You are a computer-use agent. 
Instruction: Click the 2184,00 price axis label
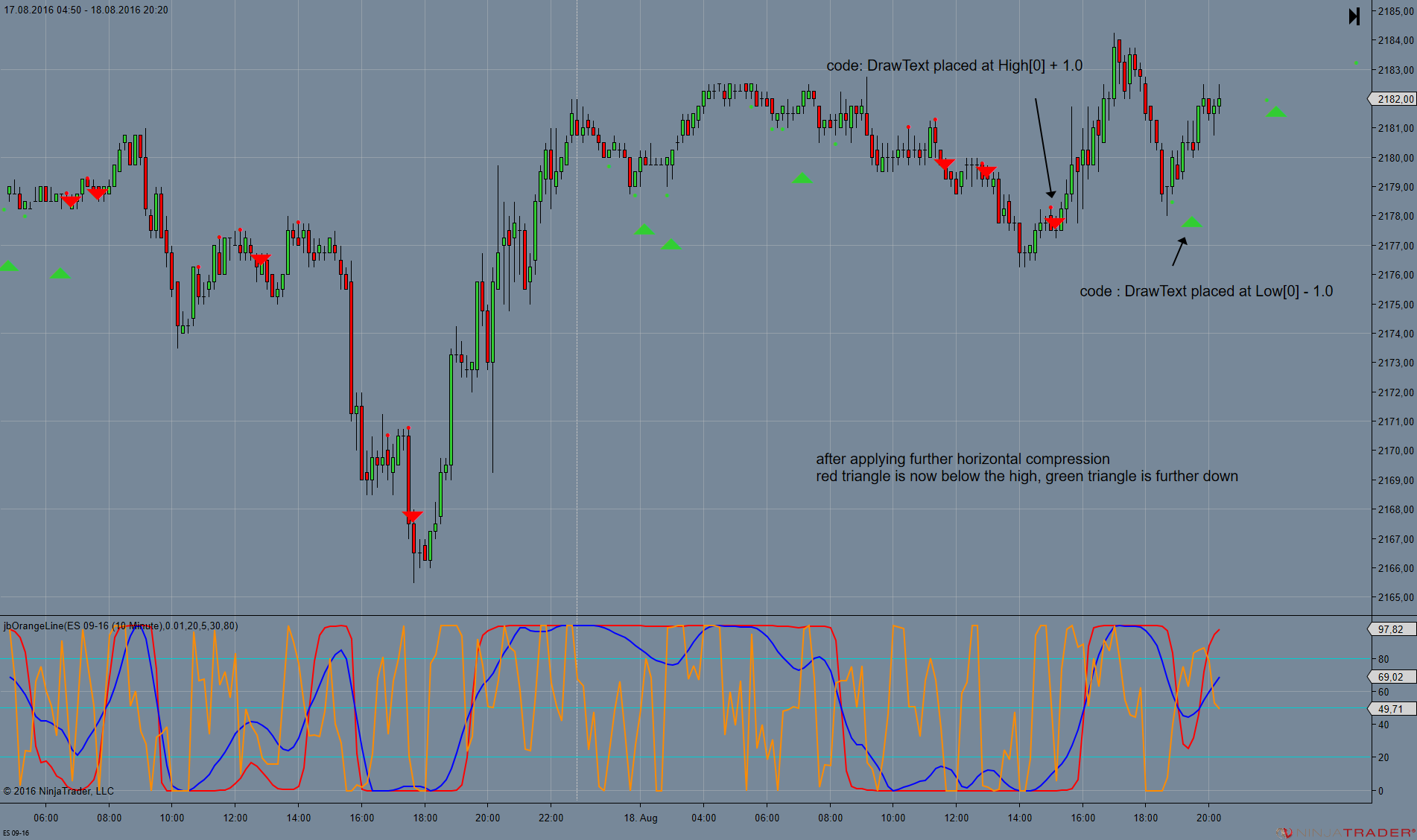click(x=1395, y=40)
